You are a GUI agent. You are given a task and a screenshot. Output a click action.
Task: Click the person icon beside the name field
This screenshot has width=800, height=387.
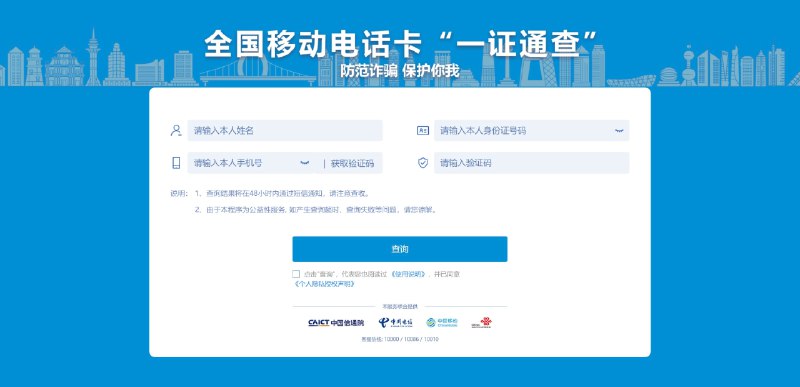click(176, 131)
